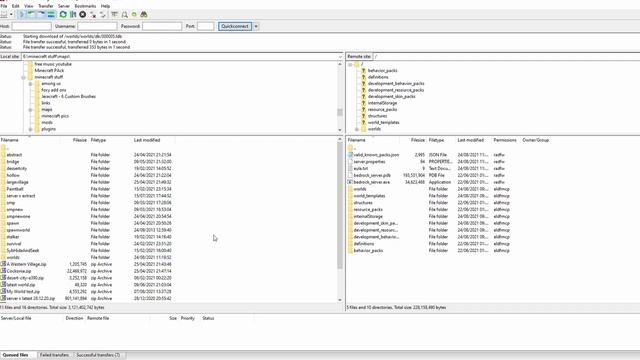Screen dimensions: 640x360
Task: Toggle transfer queue display
Action: (x=51, y=15)
